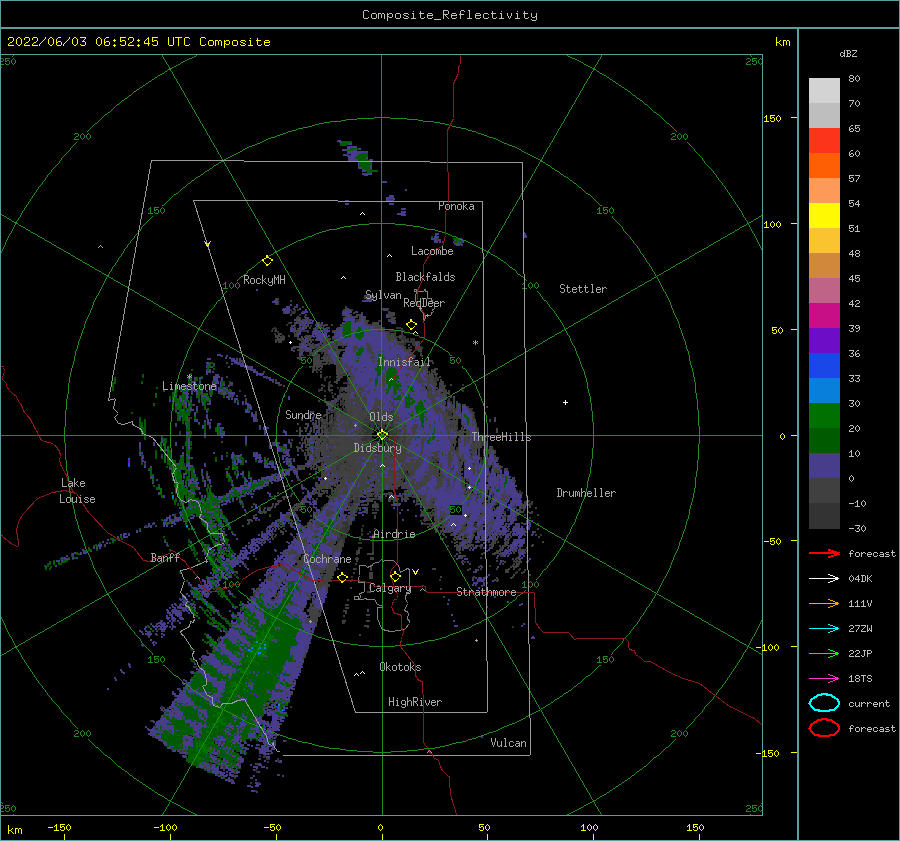Image resolution: width=900 pixels, height=841 pixels.
Task: Select the 51 dBZ yellow color swatch
Action: 824,215
